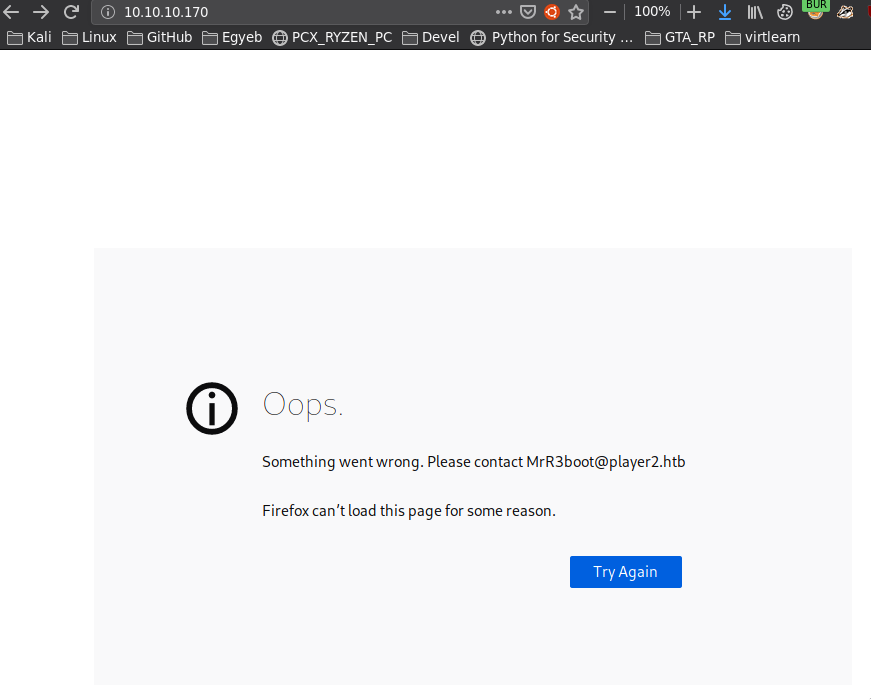Open the Library icon

click(755, 12)
